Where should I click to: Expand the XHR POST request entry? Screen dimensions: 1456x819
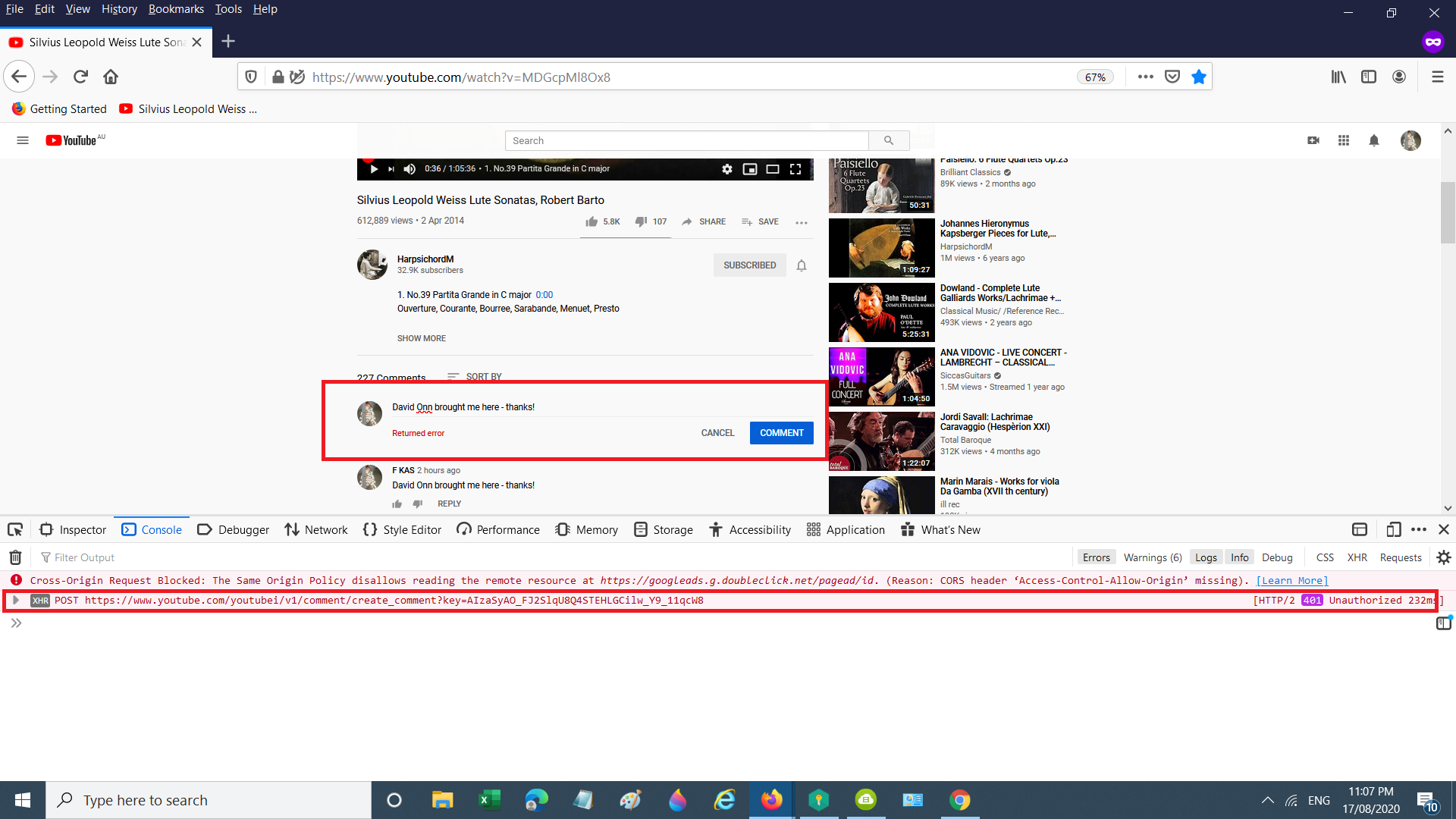tap(15, 600)
